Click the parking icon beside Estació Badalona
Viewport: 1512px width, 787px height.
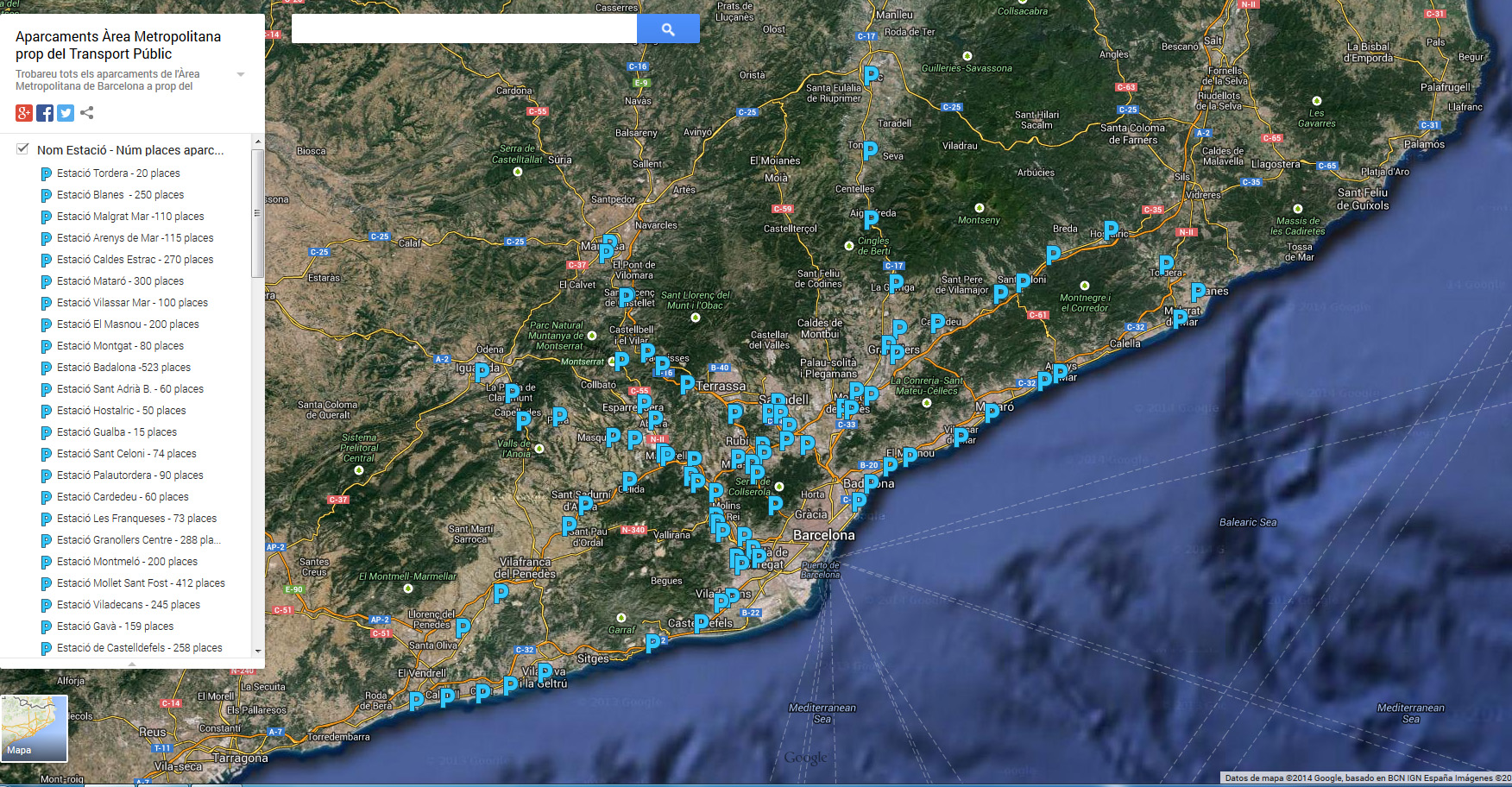click(x=47, y=368)
